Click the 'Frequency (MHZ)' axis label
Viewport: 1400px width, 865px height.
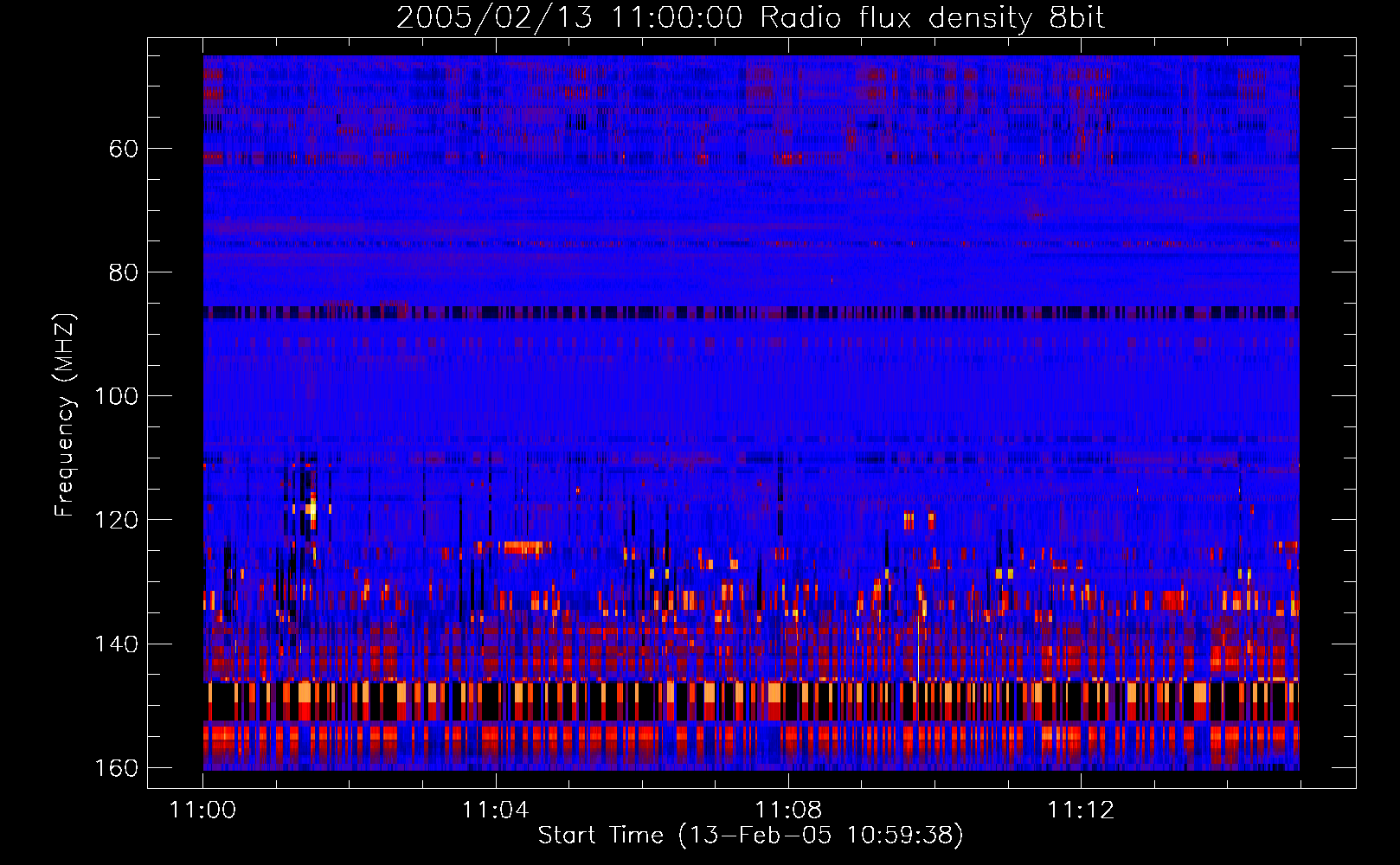65,415
